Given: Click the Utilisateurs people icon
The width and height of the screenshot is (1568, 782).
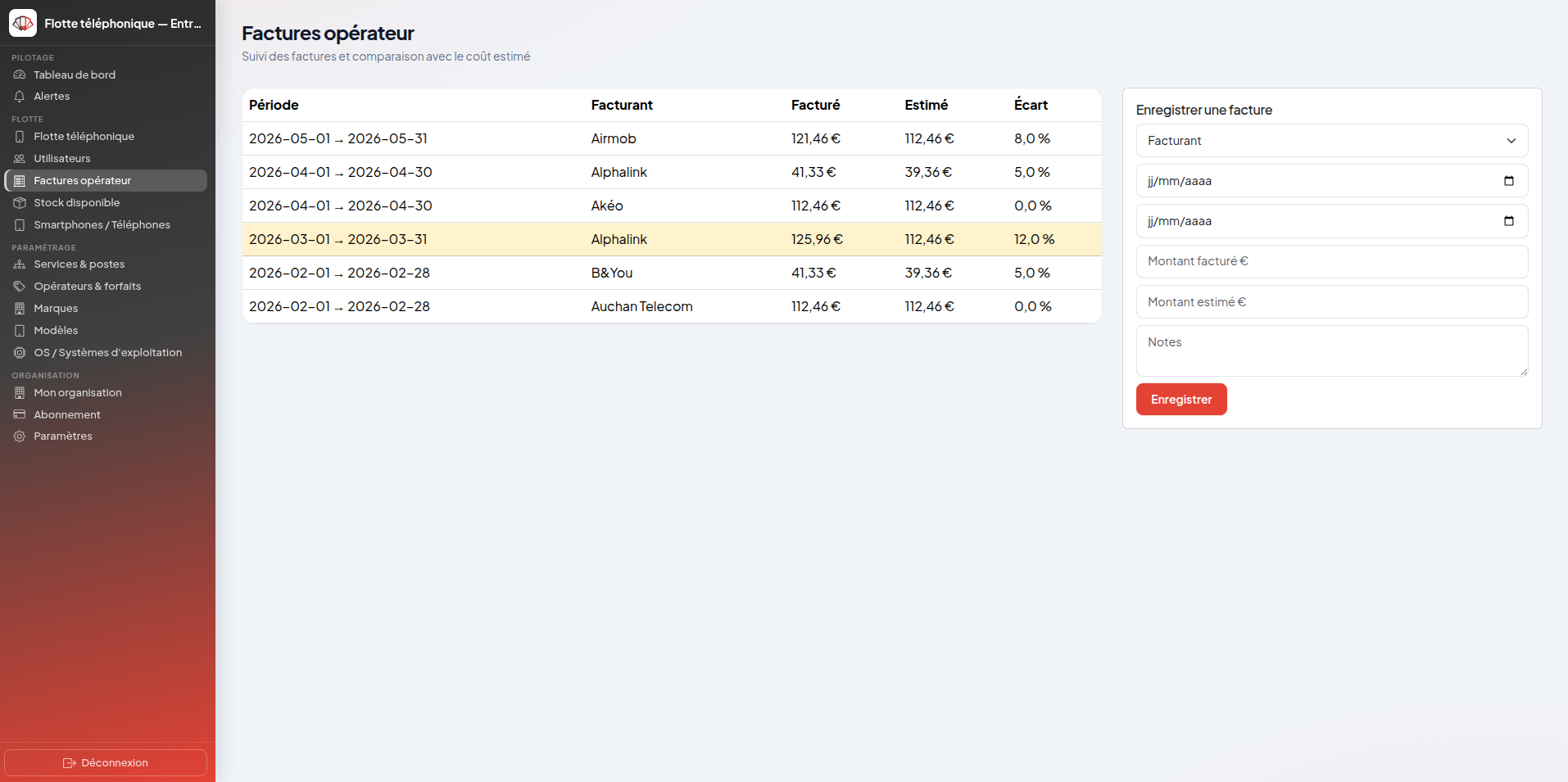Looking at the screenshot, I should 20,159.
